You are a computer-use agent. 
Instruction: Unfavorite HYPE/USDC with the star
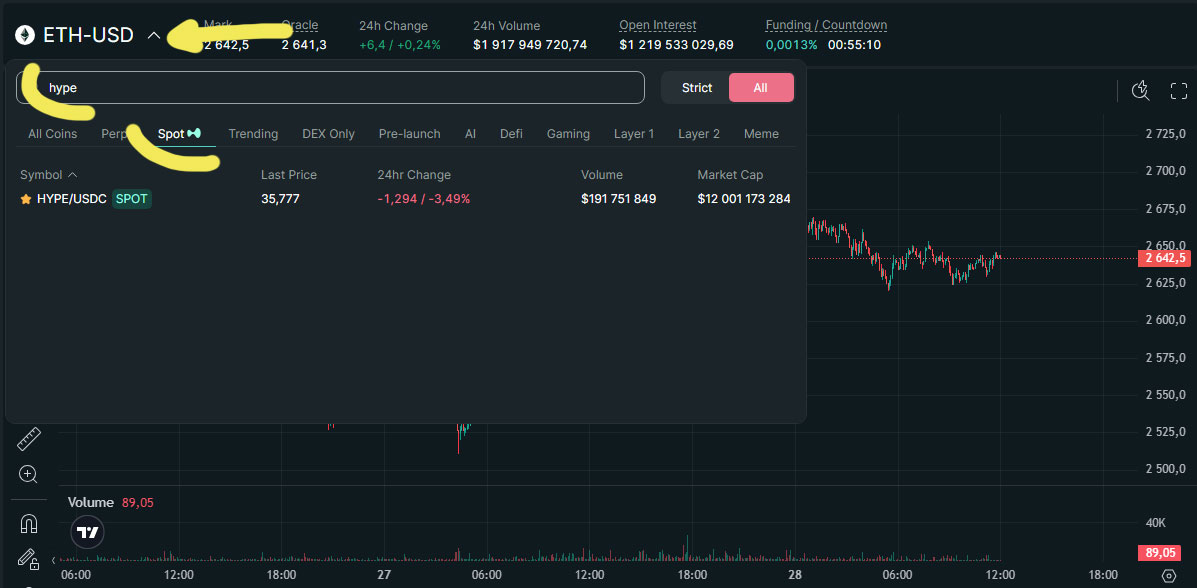26,199
